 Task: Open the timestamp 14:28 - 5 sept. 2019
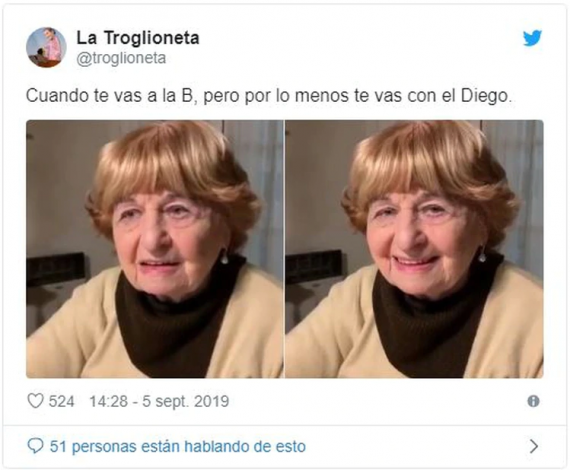(159, 402)
